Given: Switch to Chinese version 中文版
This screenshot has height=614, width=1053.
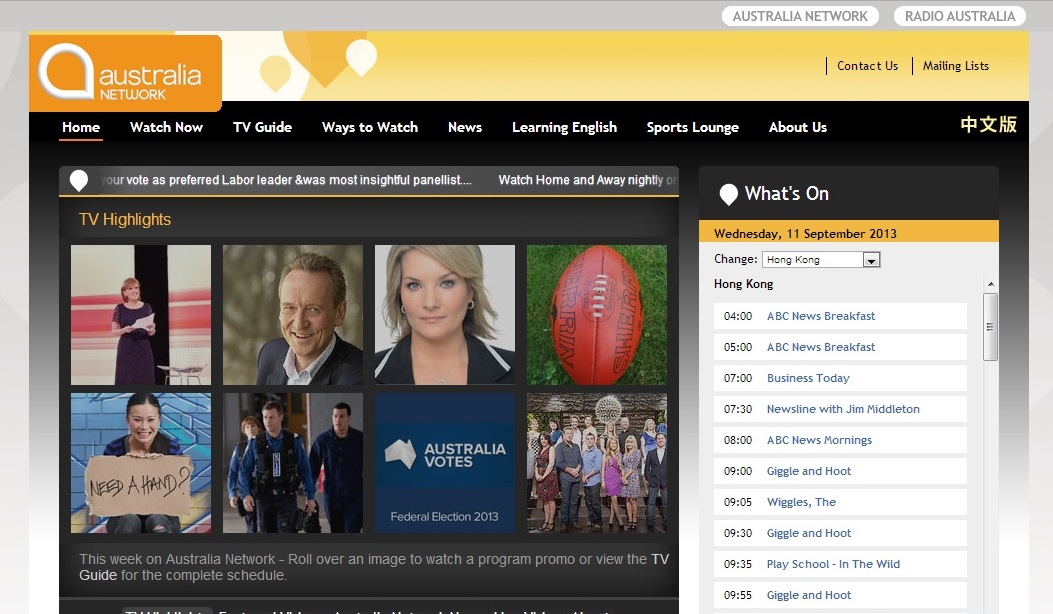Looking at the screenshot, I should point(988,125).
